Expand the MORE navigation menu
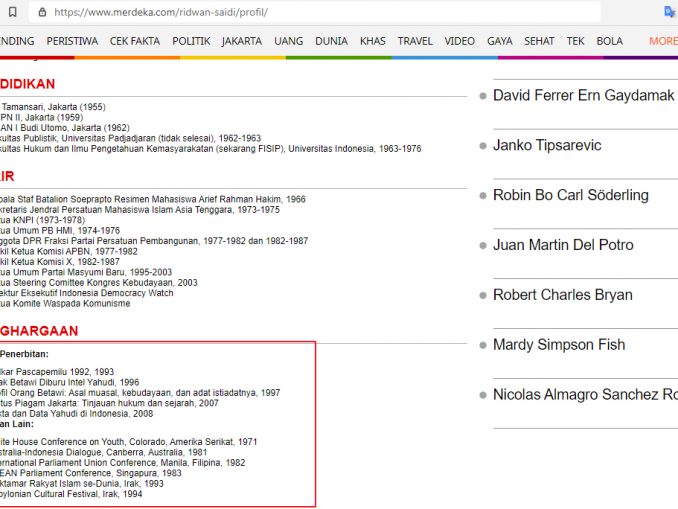This screenshot has height=509, width=678. pyautogui.click(x=663, y=41)
